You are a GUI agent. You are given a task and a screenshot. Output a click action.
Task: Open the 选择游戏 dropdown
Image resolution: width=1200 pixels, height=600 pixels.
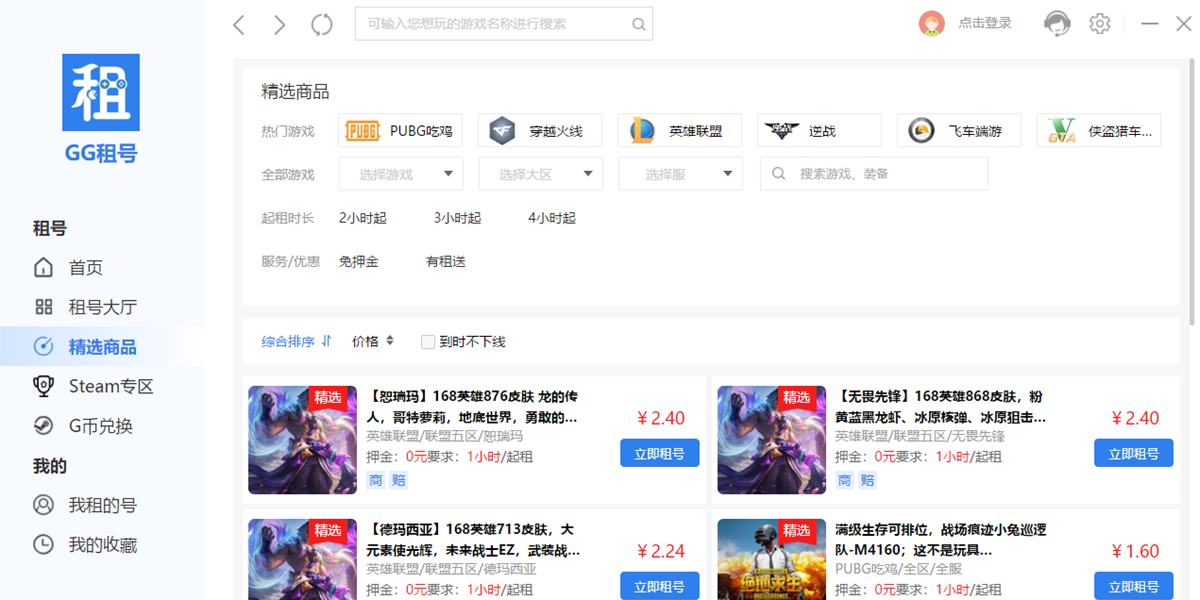tap(401, 174)
